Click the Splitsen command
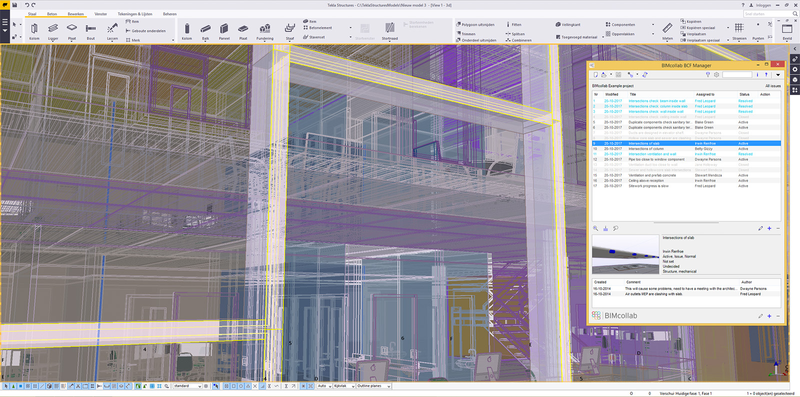 (515, 34)
